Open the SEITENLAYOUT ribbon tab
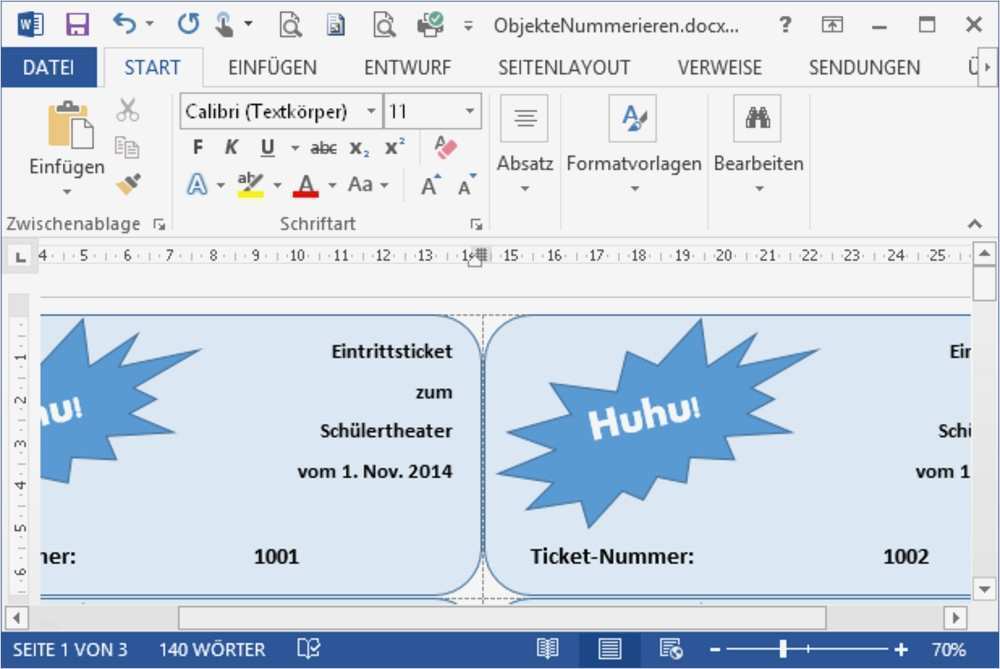 565,67
